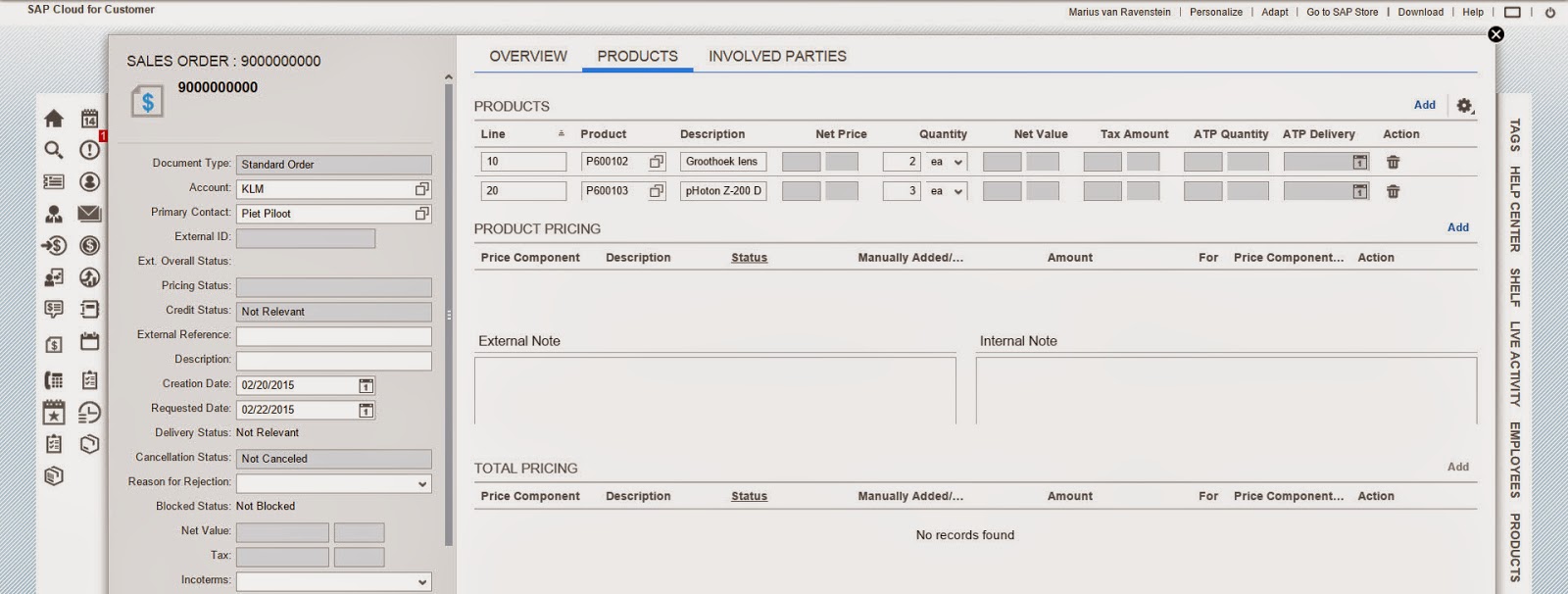Screen dimensions: 1568x594
Task: Close the sales order panel
Action: click(1495, 34)
